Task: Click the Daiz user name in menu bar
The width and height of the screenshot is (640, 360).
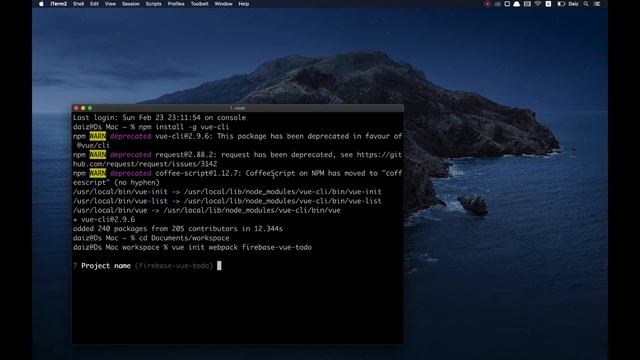Action: (573, 4)
